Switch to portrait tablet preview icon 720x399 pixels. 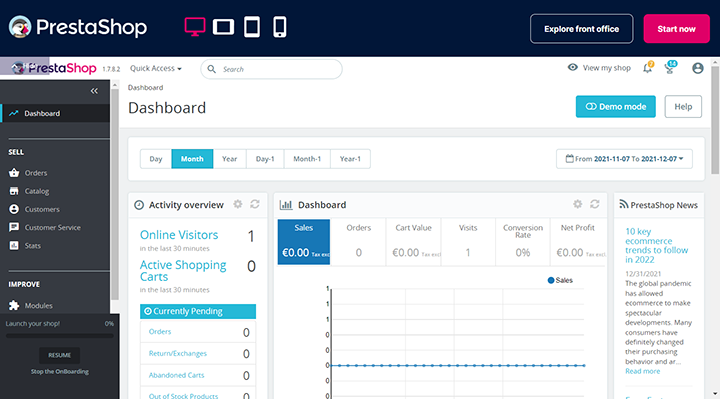[x=252, y=27]
